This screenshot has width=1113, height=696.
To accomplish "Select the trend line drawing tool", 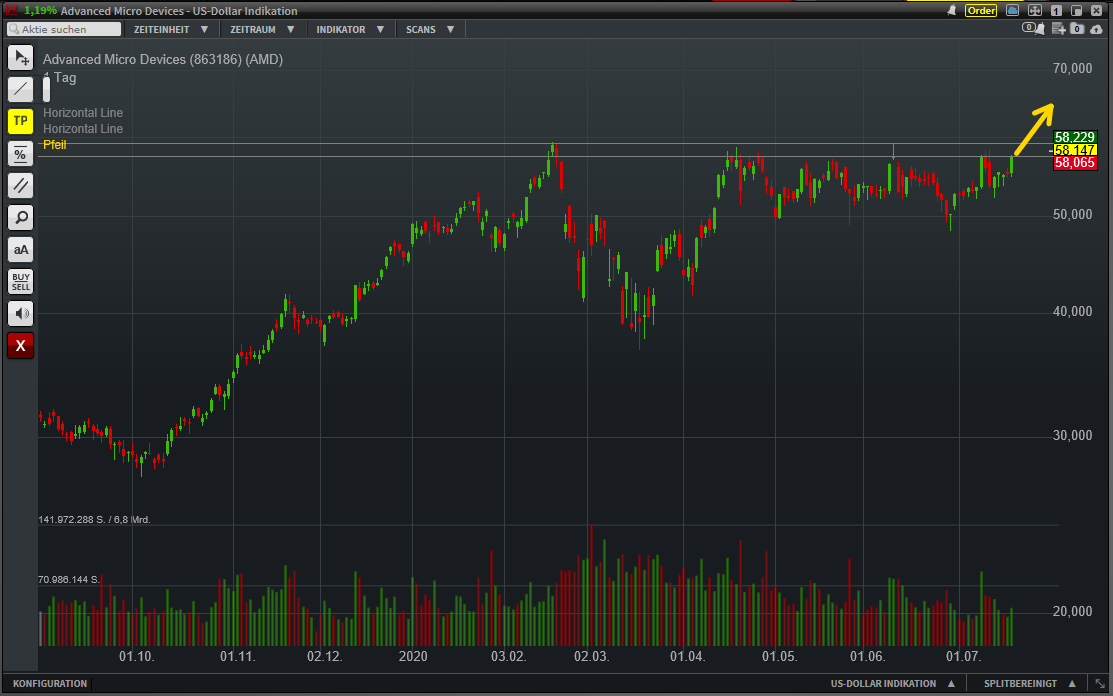I will click(x=21, y=89).
